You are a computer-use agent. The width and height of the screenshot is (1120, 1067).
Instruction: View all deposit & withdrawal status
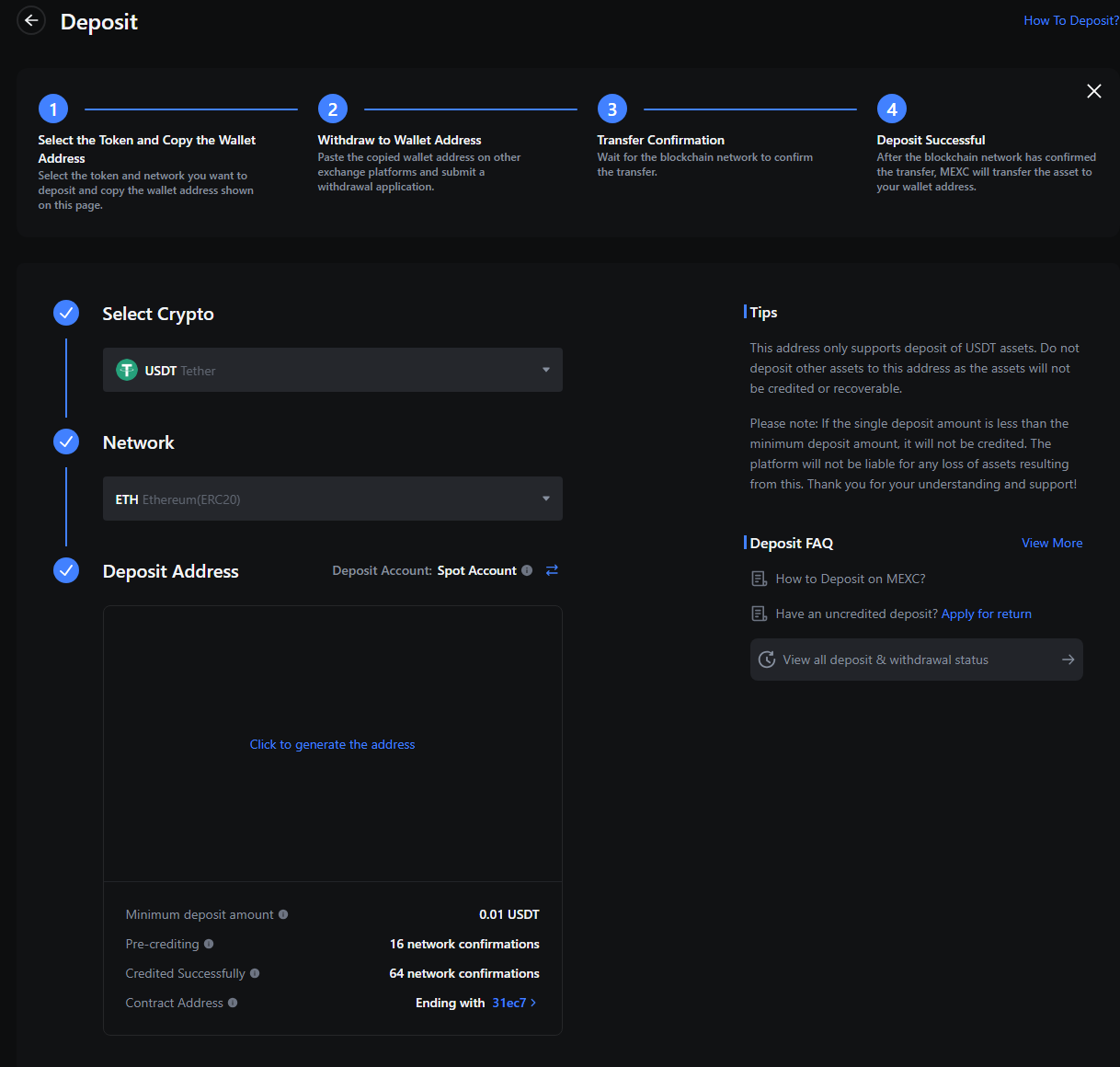point(916,660)
